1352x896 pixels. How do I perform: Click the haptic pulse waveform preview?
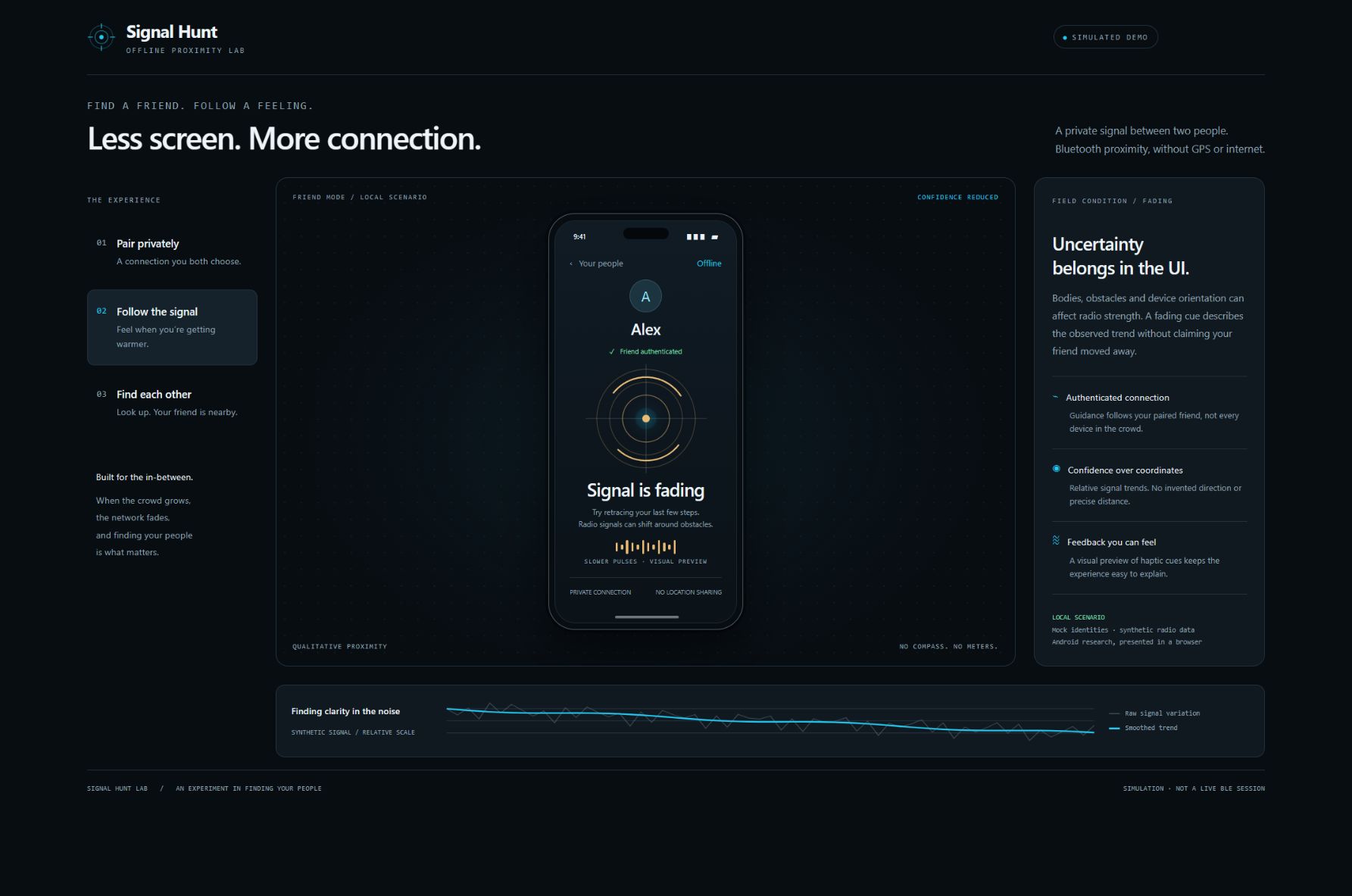click(x=645, y=547)
